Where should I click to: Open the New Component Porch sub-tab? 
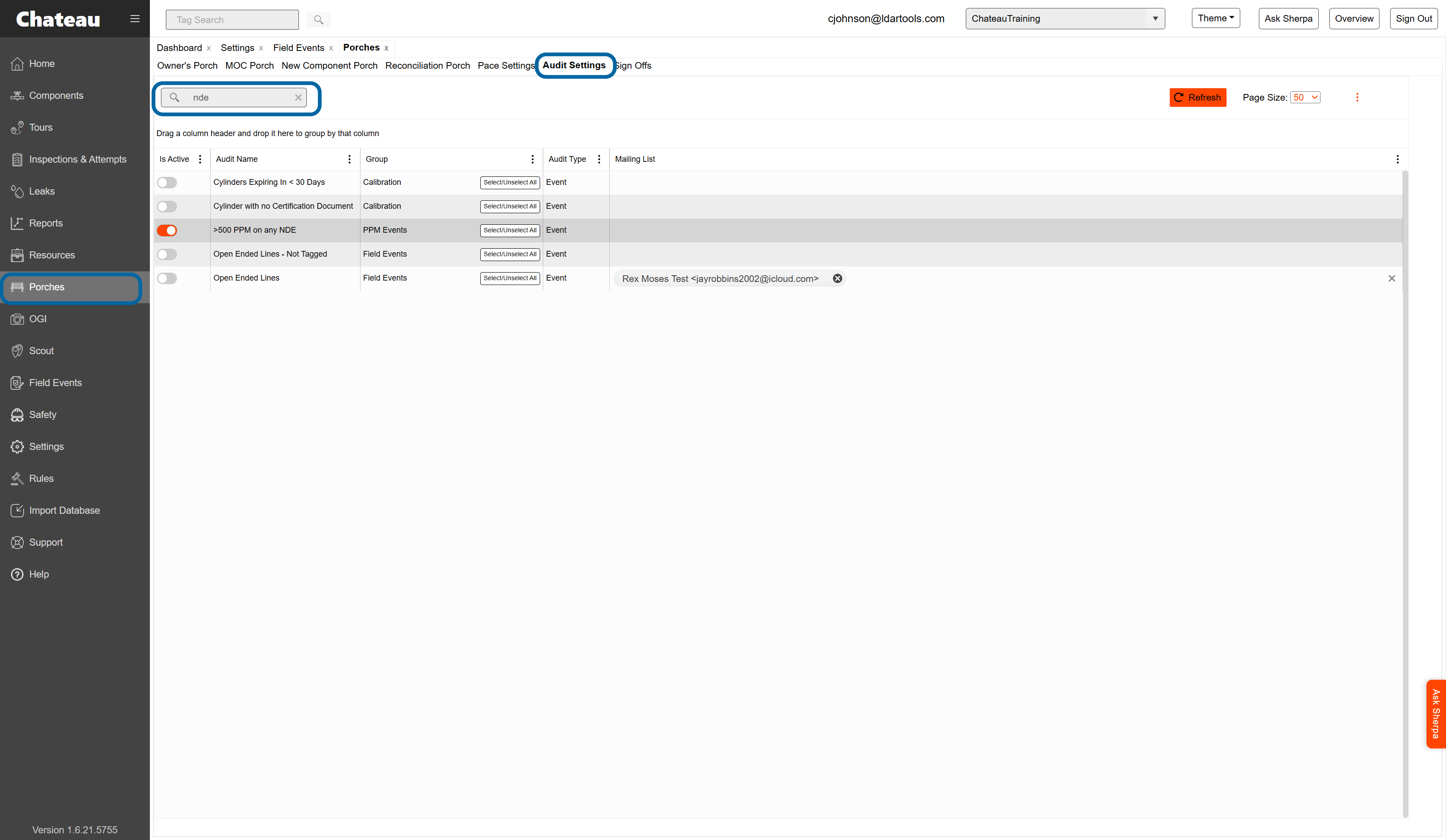(329, 66)
